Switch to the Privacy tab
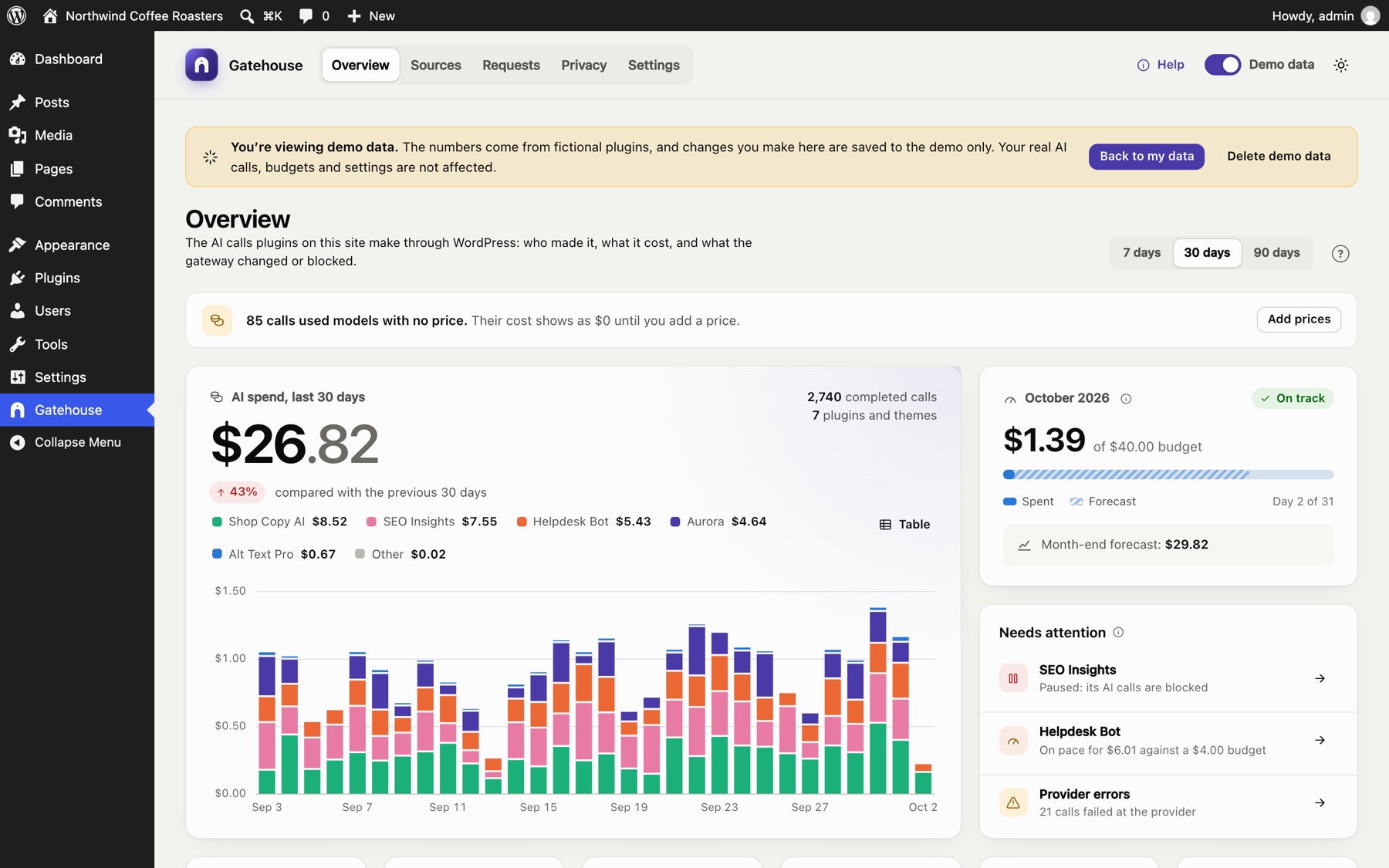Viewport: 1389px width, 868px height. [583, 65]
